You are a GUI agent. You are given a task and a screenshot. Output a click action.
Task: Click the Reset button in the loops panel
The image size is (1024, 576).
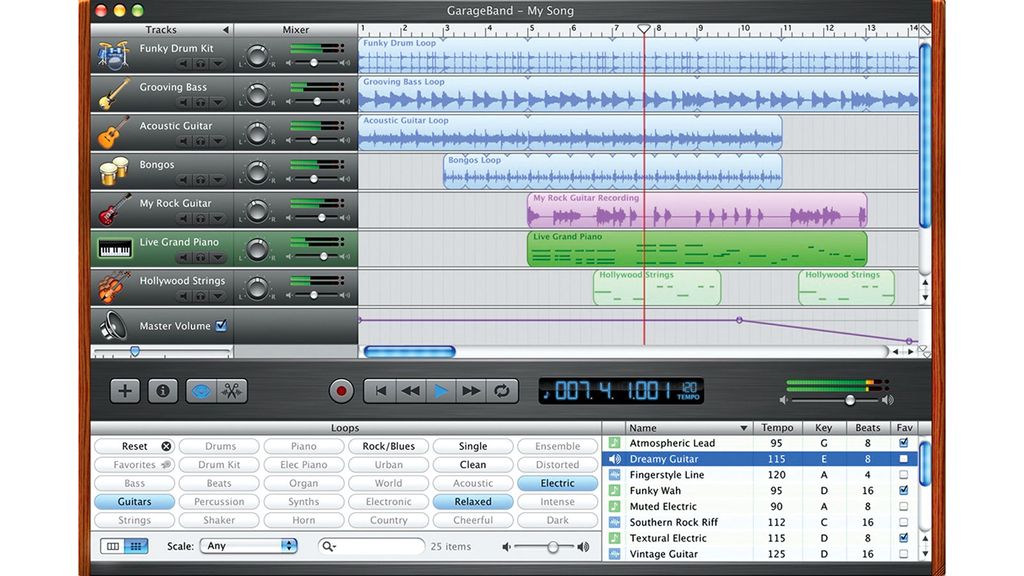[134, 445]
